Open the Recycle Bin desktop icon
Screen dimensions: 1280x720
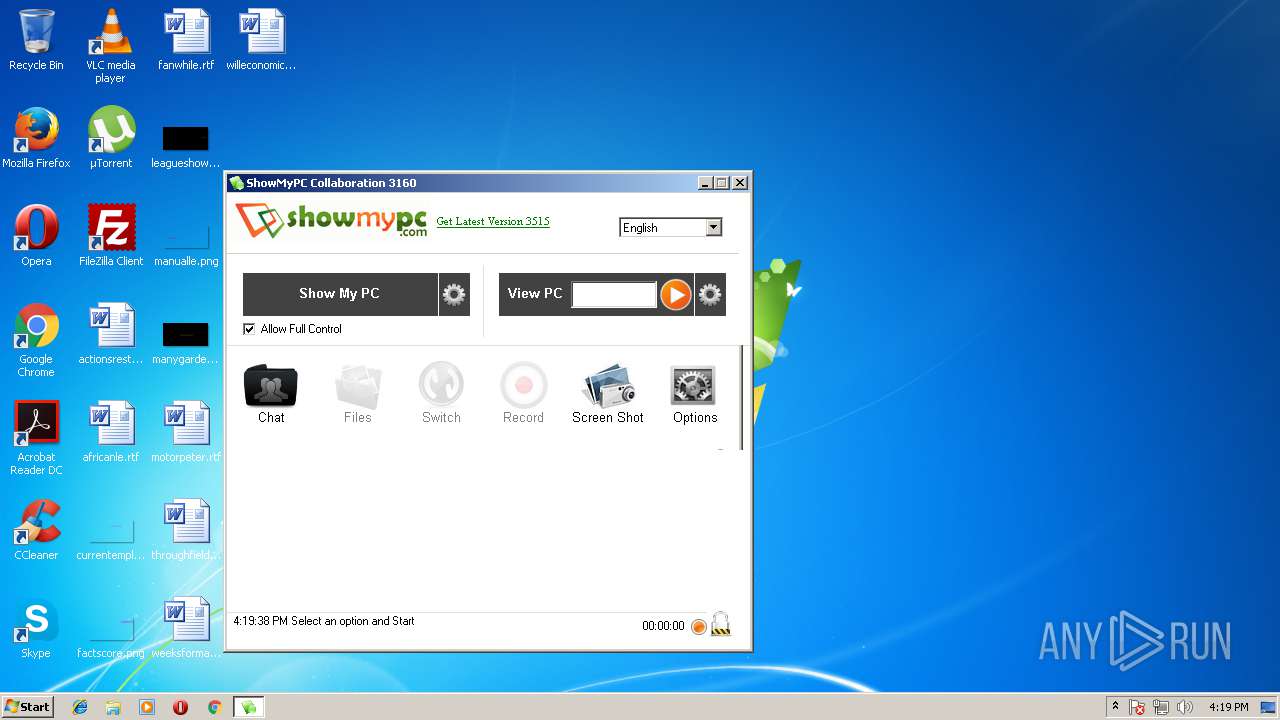(36, 40)
